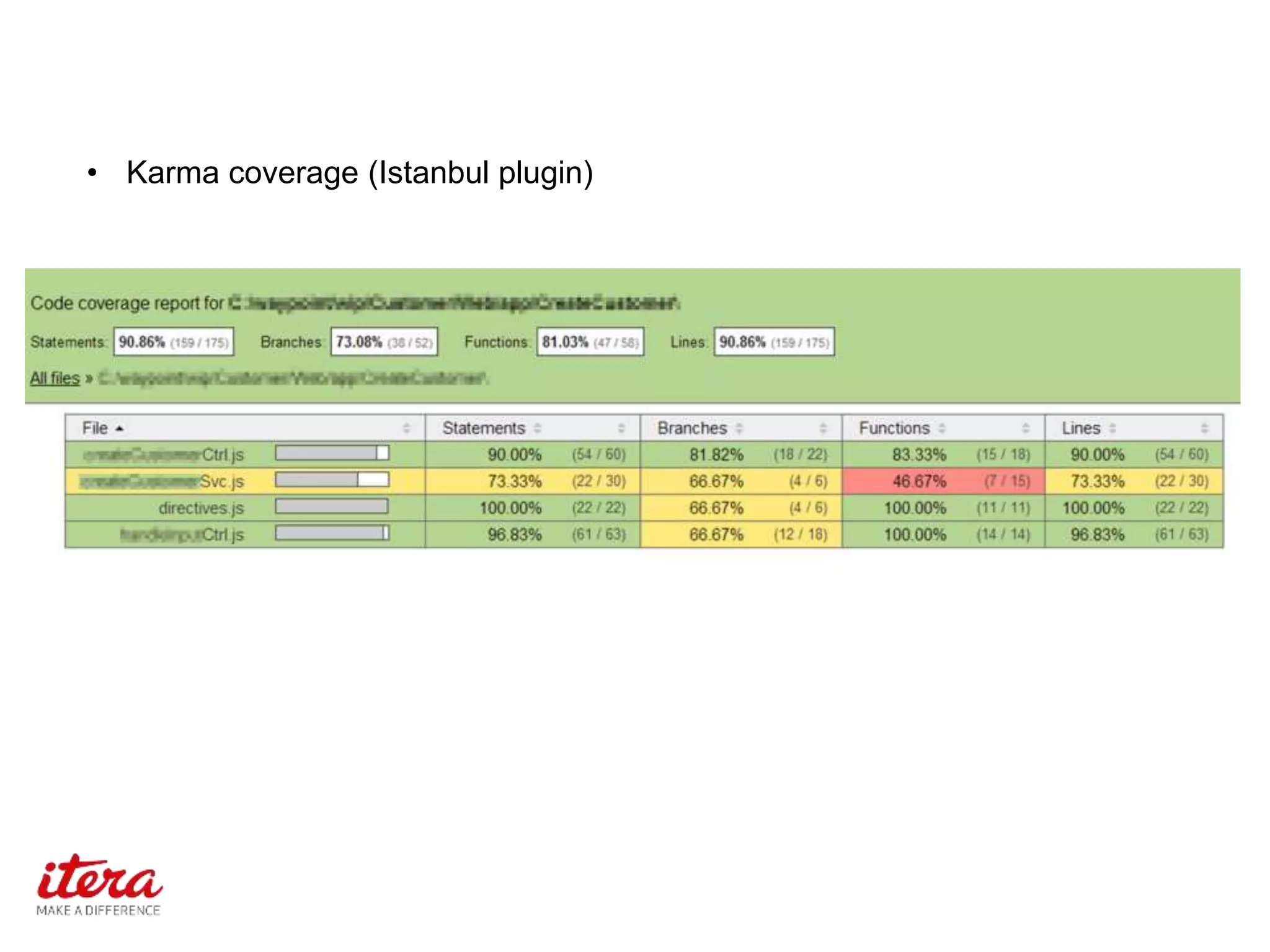Image resolution: width=1270 pixels, height=952 pixels.
Task: Open the directives.js file entry
Action: click(x=201, y=508)
